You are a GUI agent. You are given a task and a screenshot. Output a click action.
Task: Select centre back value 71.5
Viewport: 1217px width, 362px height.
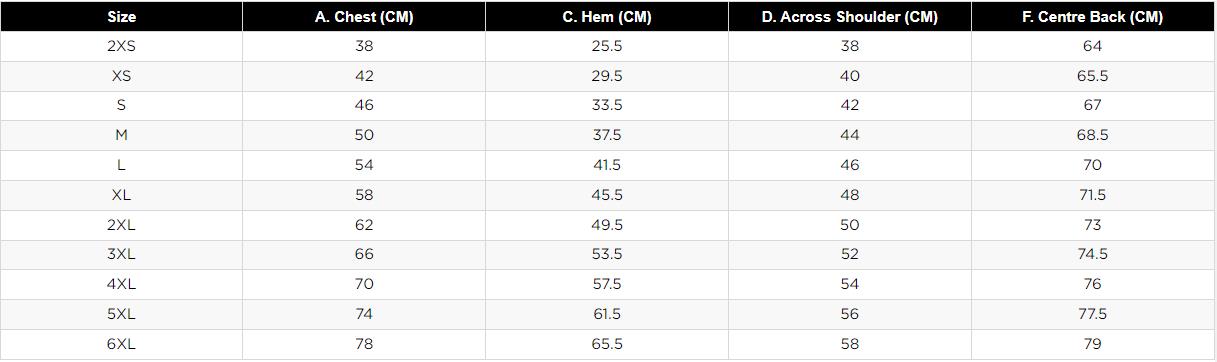[1093, 195]
